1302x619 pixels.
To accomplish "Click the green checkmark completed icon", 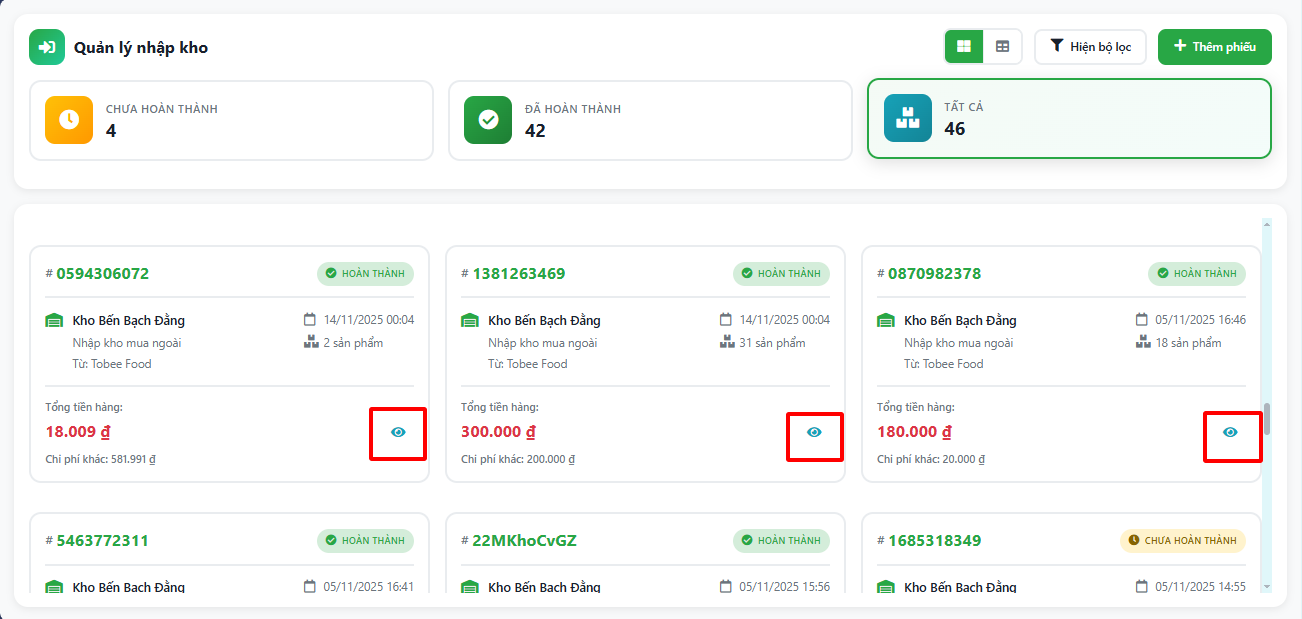I will [x=488, y=120].
